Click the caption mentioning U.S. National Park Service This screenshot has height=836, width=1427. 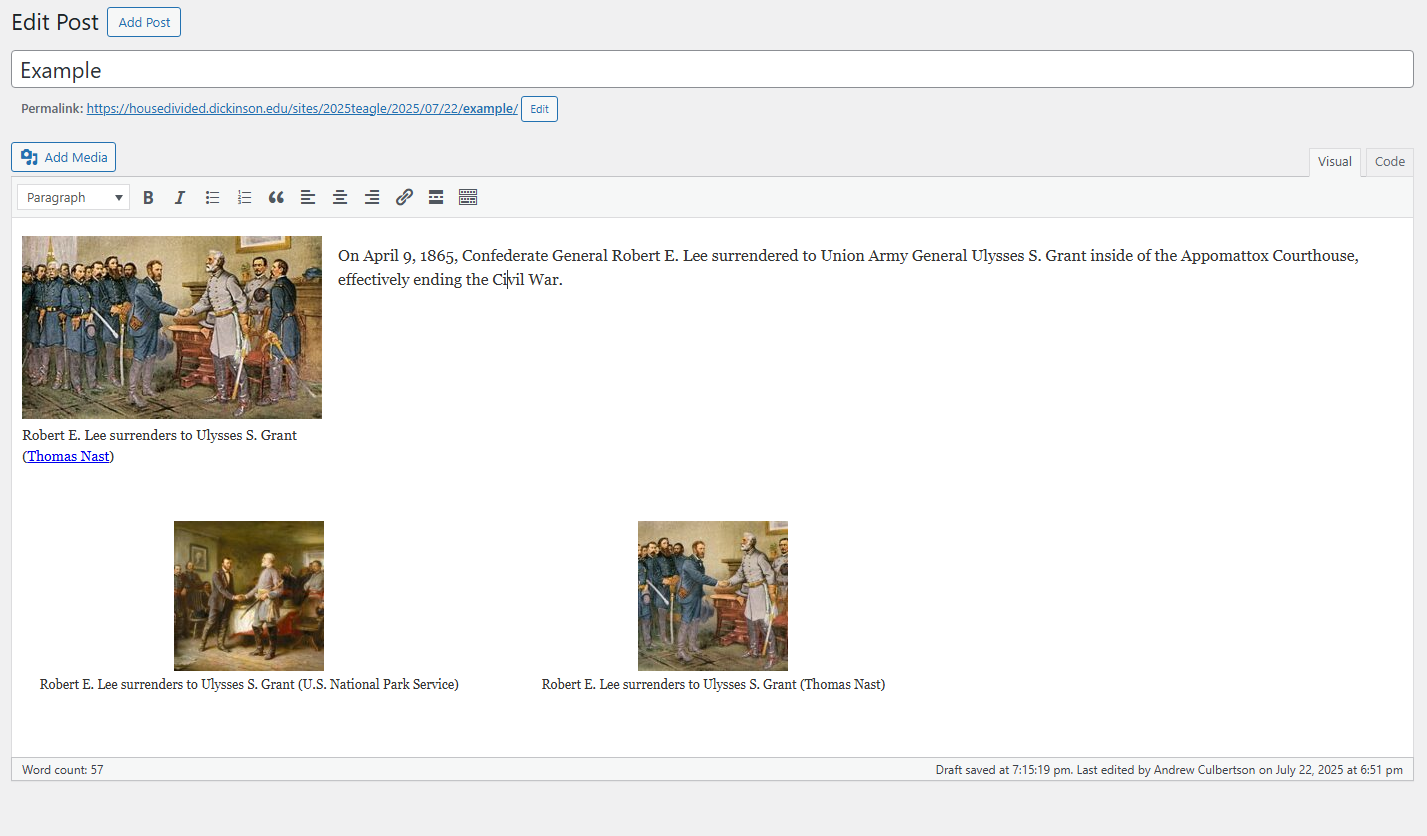click(249, 684)
